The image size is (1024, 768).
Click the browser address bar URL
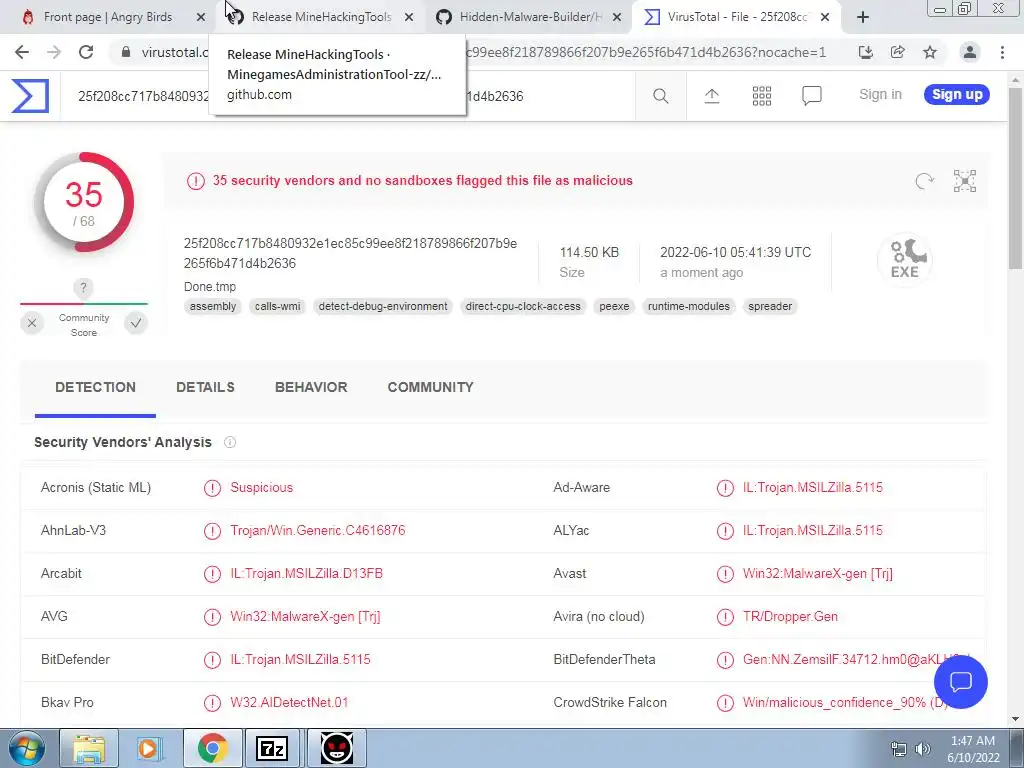483,52
